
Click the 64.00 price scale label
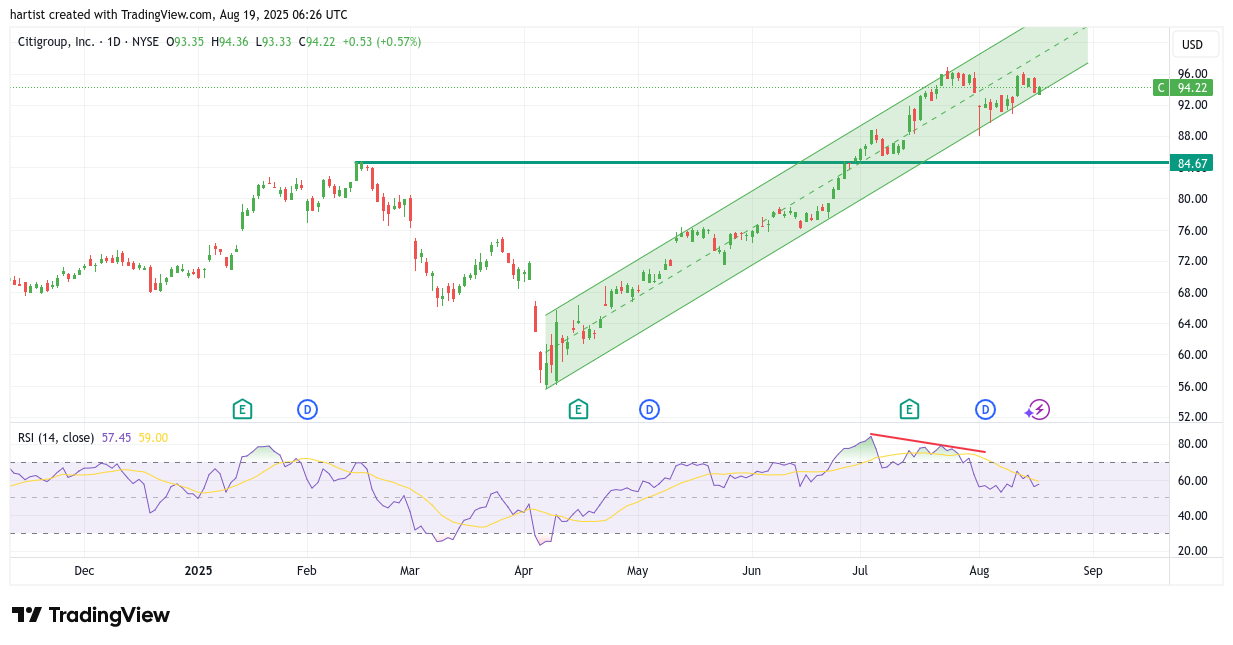point(1192,324)
